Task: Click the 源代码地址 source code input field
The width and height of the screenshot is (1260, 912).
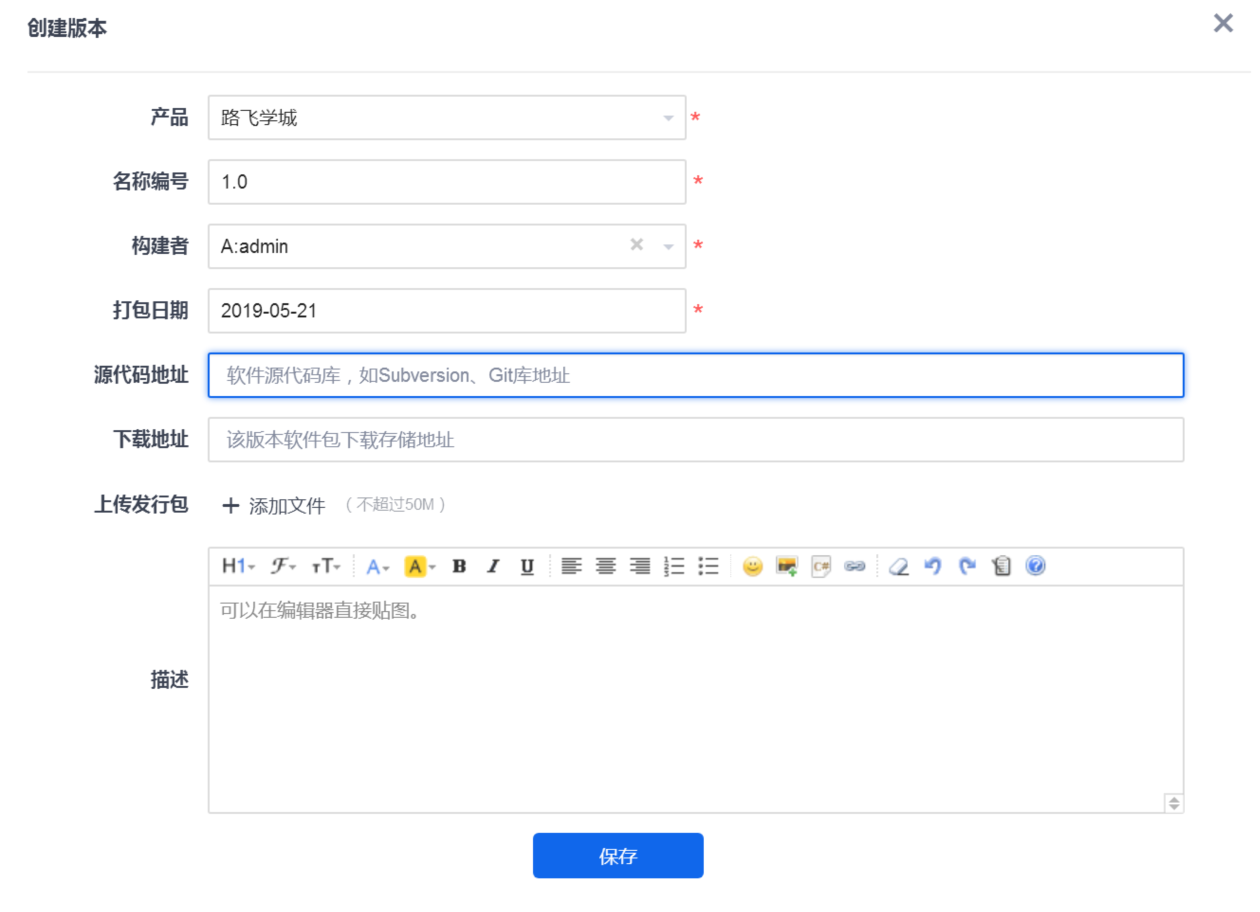Action: click(x=695, y=375)
